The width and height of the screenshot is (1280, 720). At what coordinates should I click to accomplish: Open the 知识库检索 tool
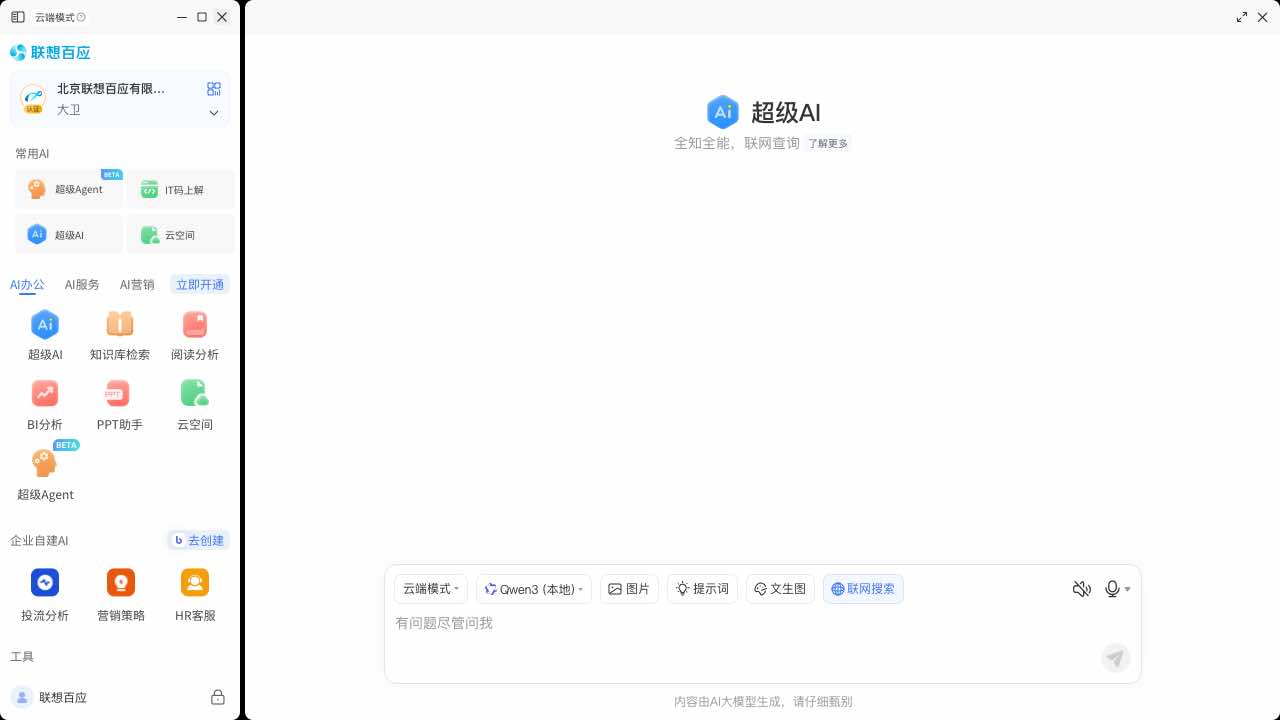pos(119,335)
